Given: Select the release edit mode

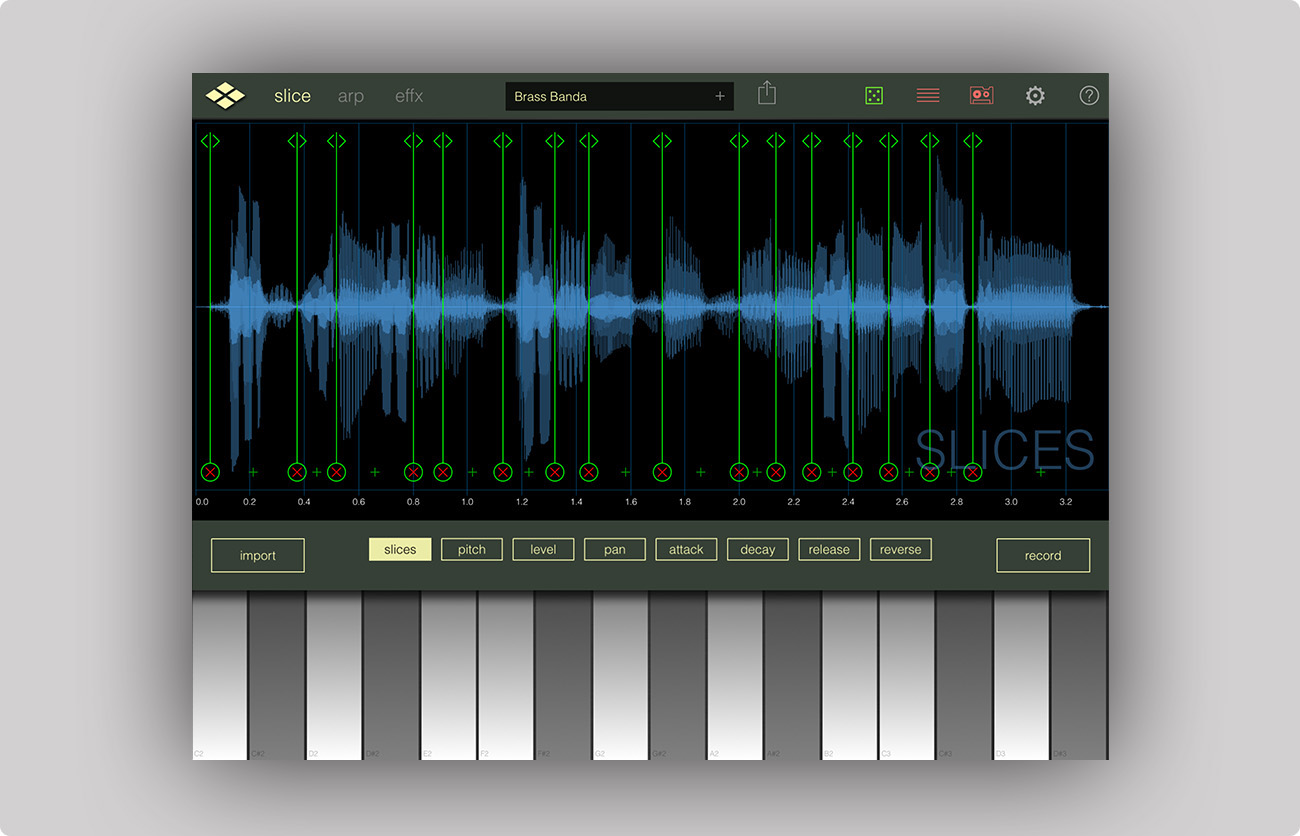Looking at the screenshot, I should click(x=829, y=549).
